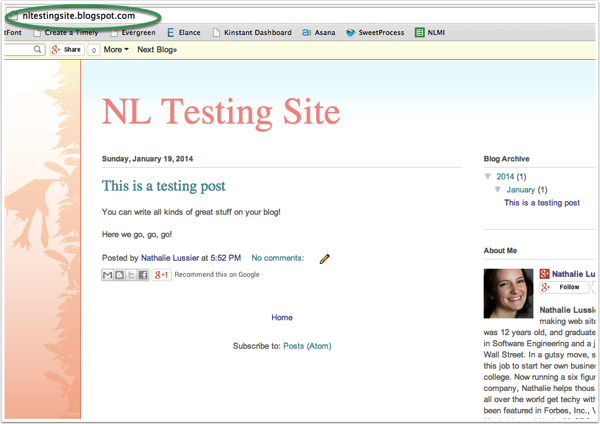This screenshot has width=600, height=424.
Task: Open Nathalie Lussier author link under post
Action: (170, 258)
